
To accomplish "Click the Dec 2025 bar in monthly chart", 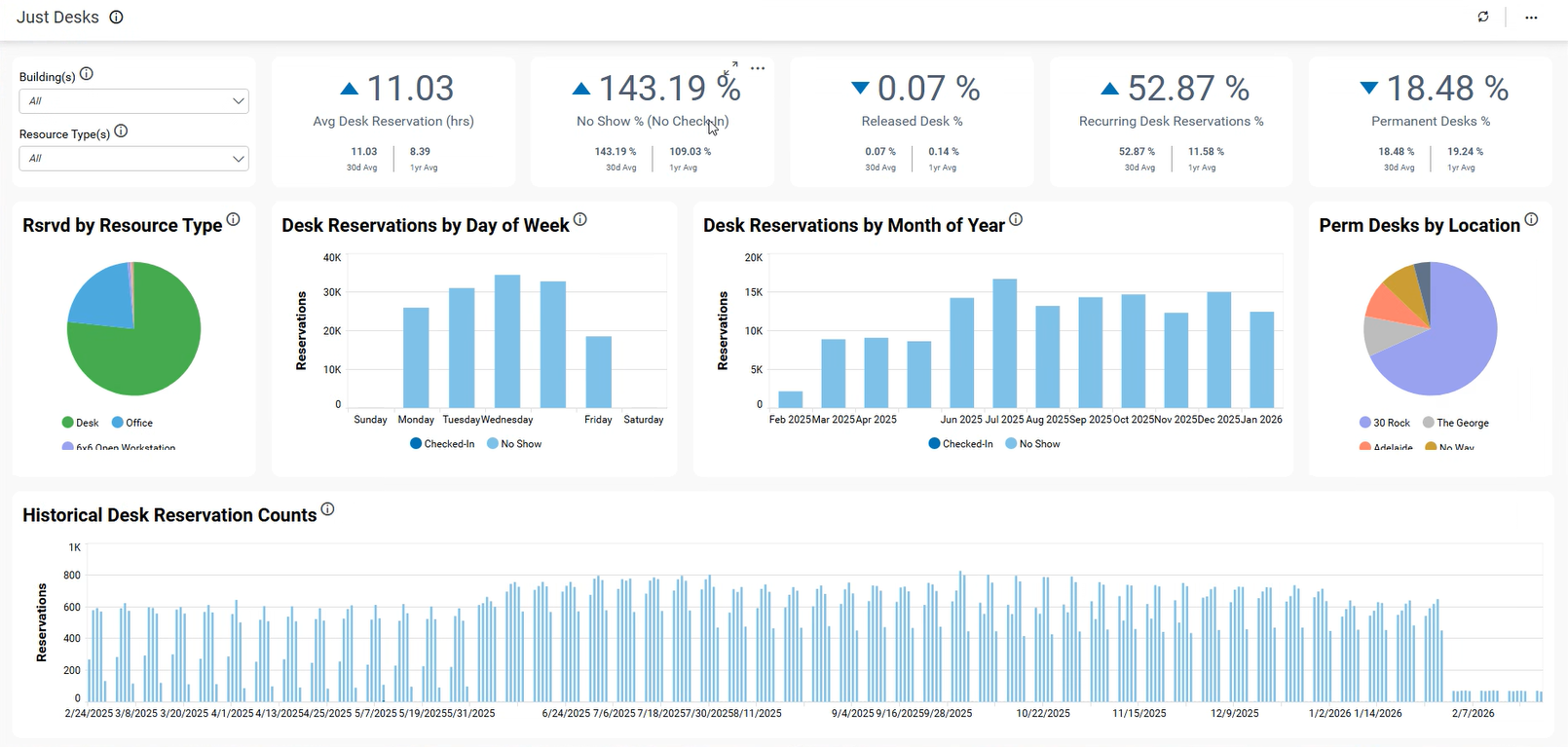I will (1219, 350).
